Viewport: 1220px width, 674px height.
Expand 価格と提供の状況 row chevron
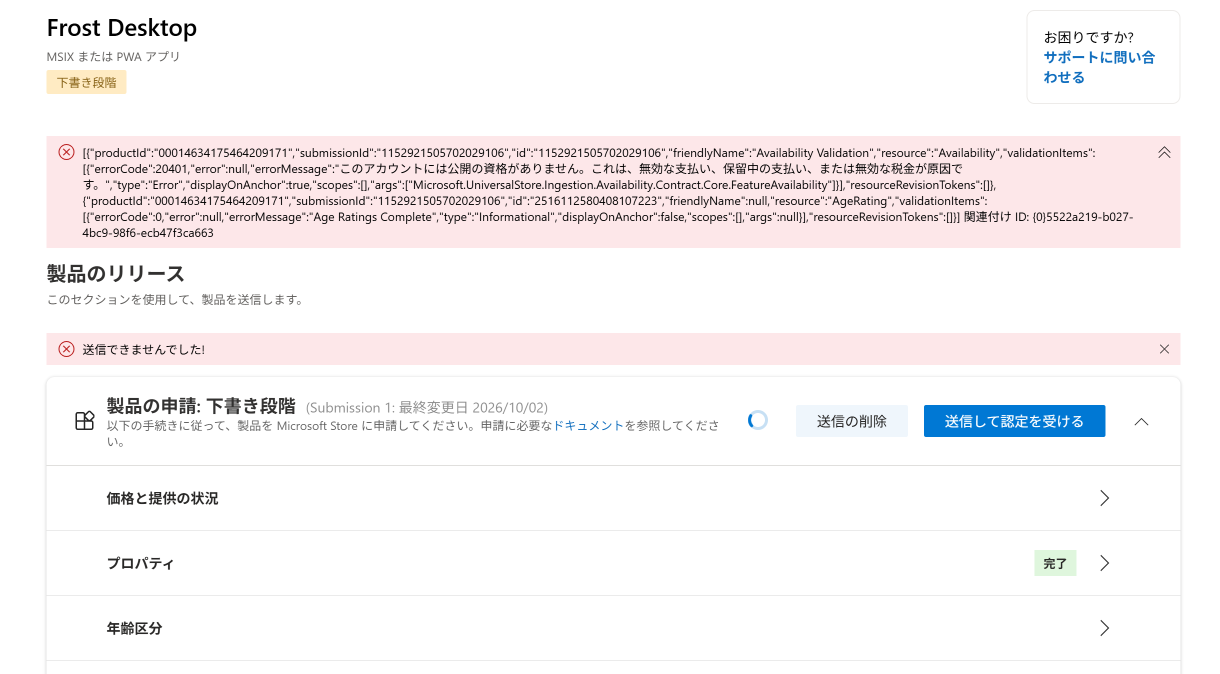1105,498
